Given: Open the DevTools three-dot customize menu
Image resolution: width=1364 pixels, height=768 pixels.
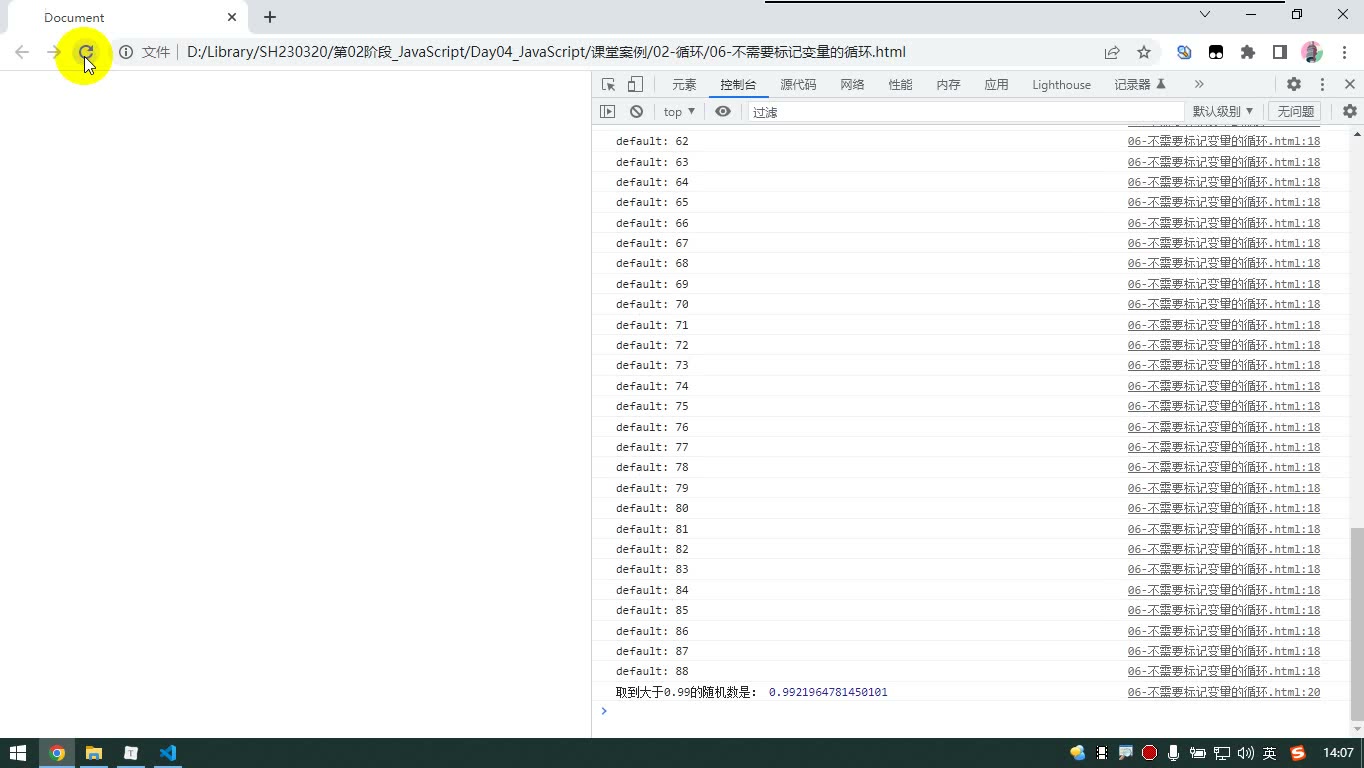Looking at the screenshot, I should [x=1322, y=85].
